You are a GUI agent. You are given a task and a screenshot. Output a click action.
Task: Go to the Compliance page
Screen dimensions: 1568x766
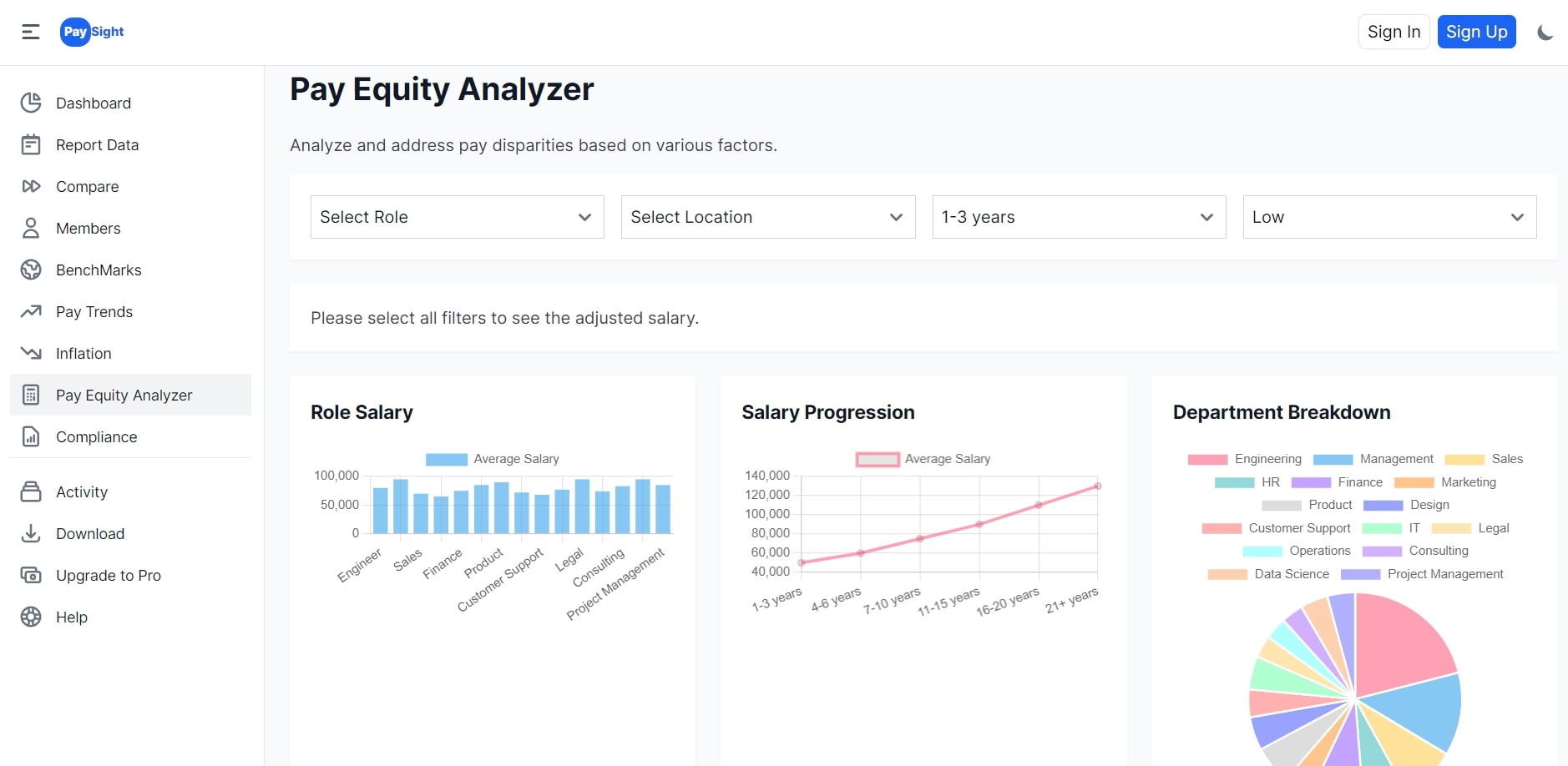(130, 436)
